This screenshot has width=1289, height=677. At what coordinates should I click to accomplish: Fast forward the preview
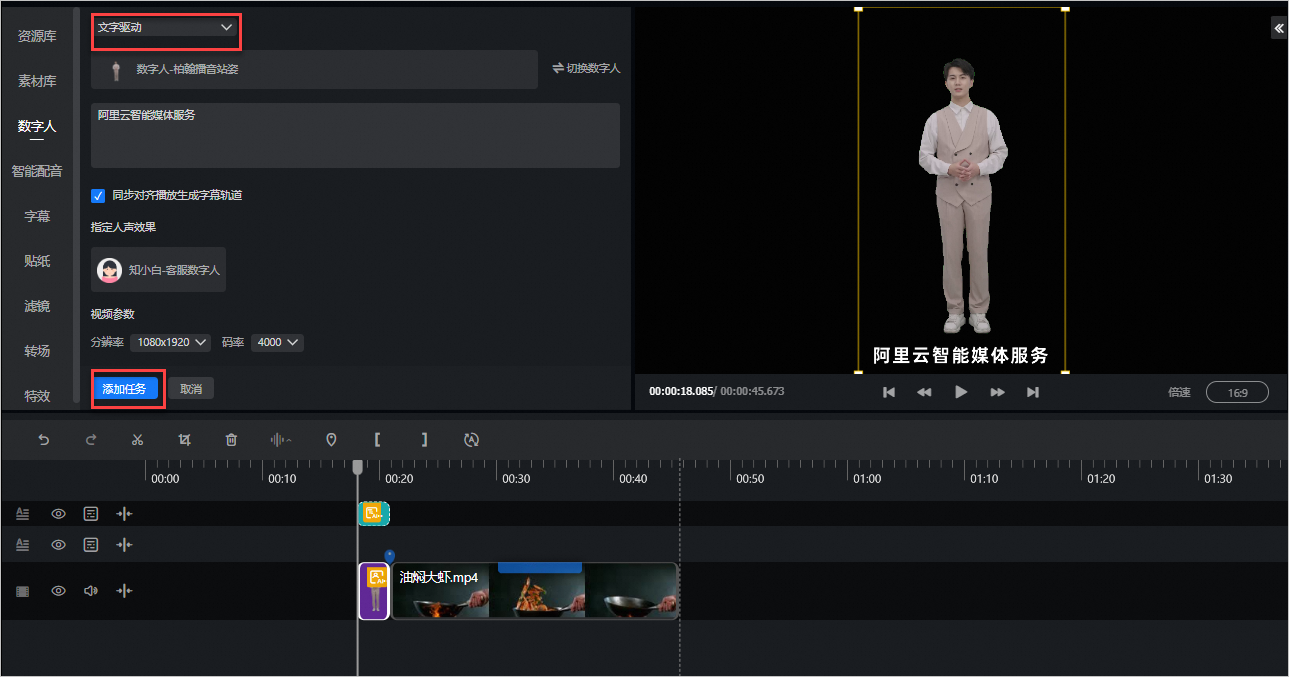tap(997, 392)
